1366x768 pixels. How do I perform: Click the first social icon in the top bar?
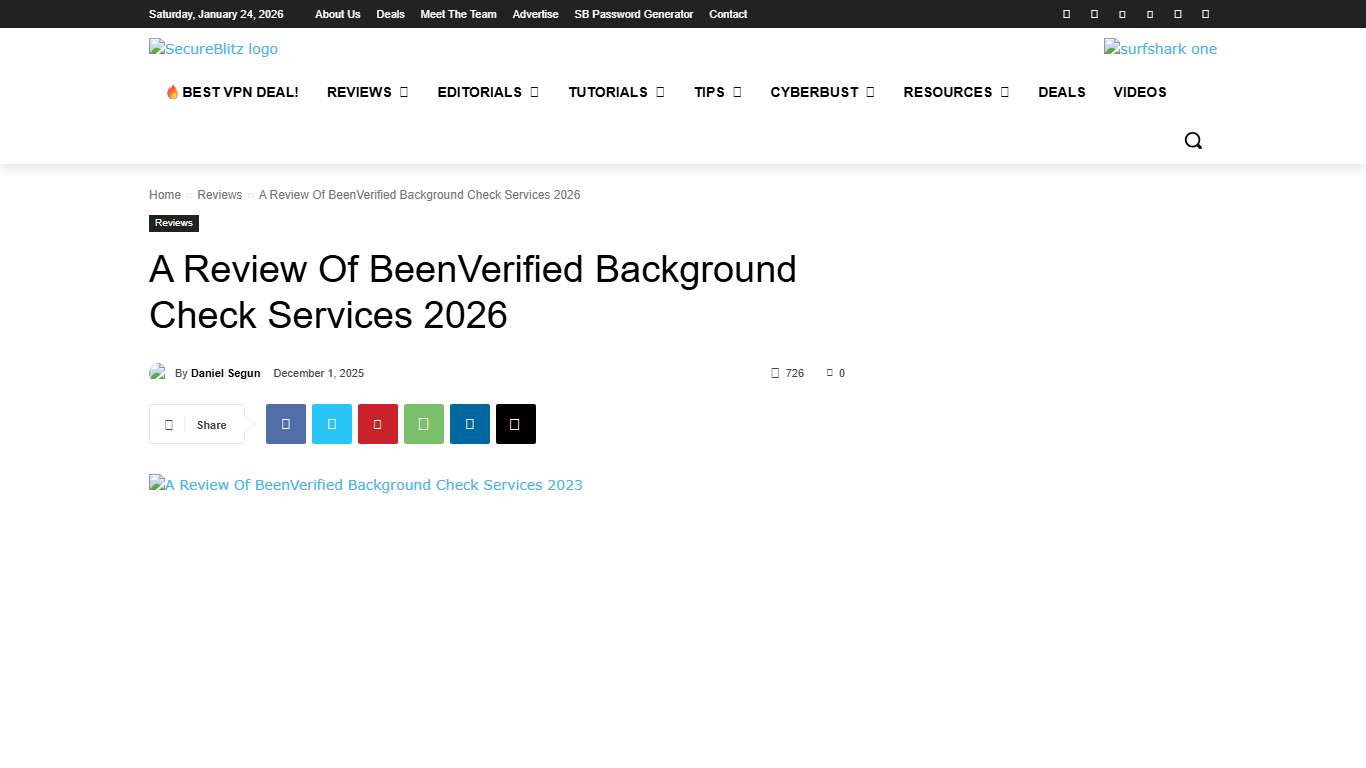point(1066,14)
